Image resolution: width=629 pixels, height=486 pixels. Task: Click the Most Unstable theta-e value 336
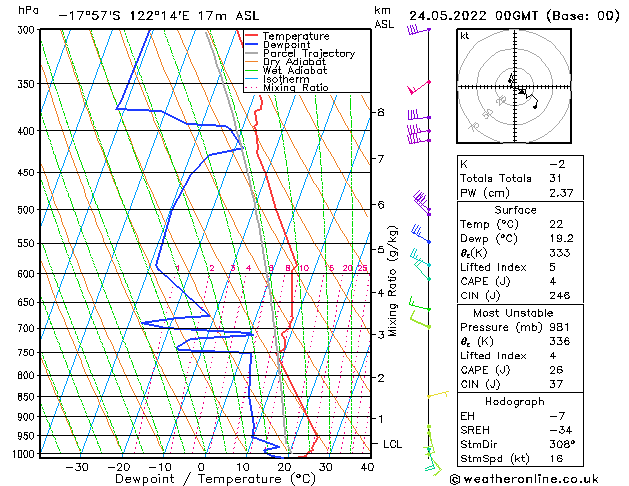(560, 341)
